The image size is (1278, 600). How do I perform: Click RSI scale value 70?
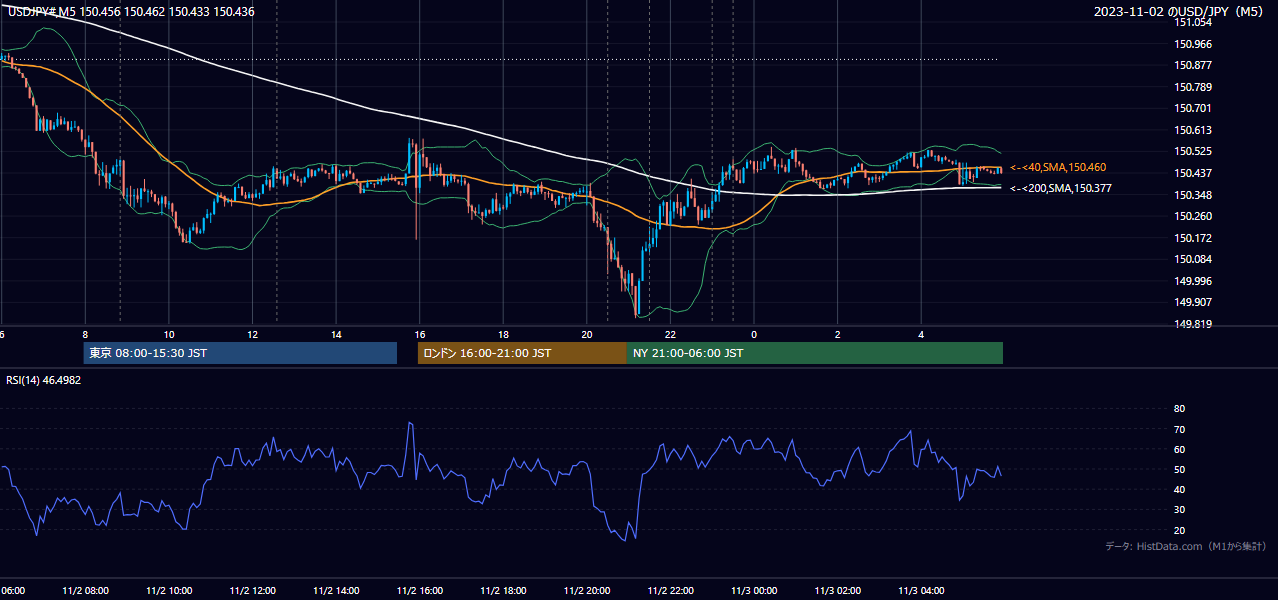tap(1179, 429)
